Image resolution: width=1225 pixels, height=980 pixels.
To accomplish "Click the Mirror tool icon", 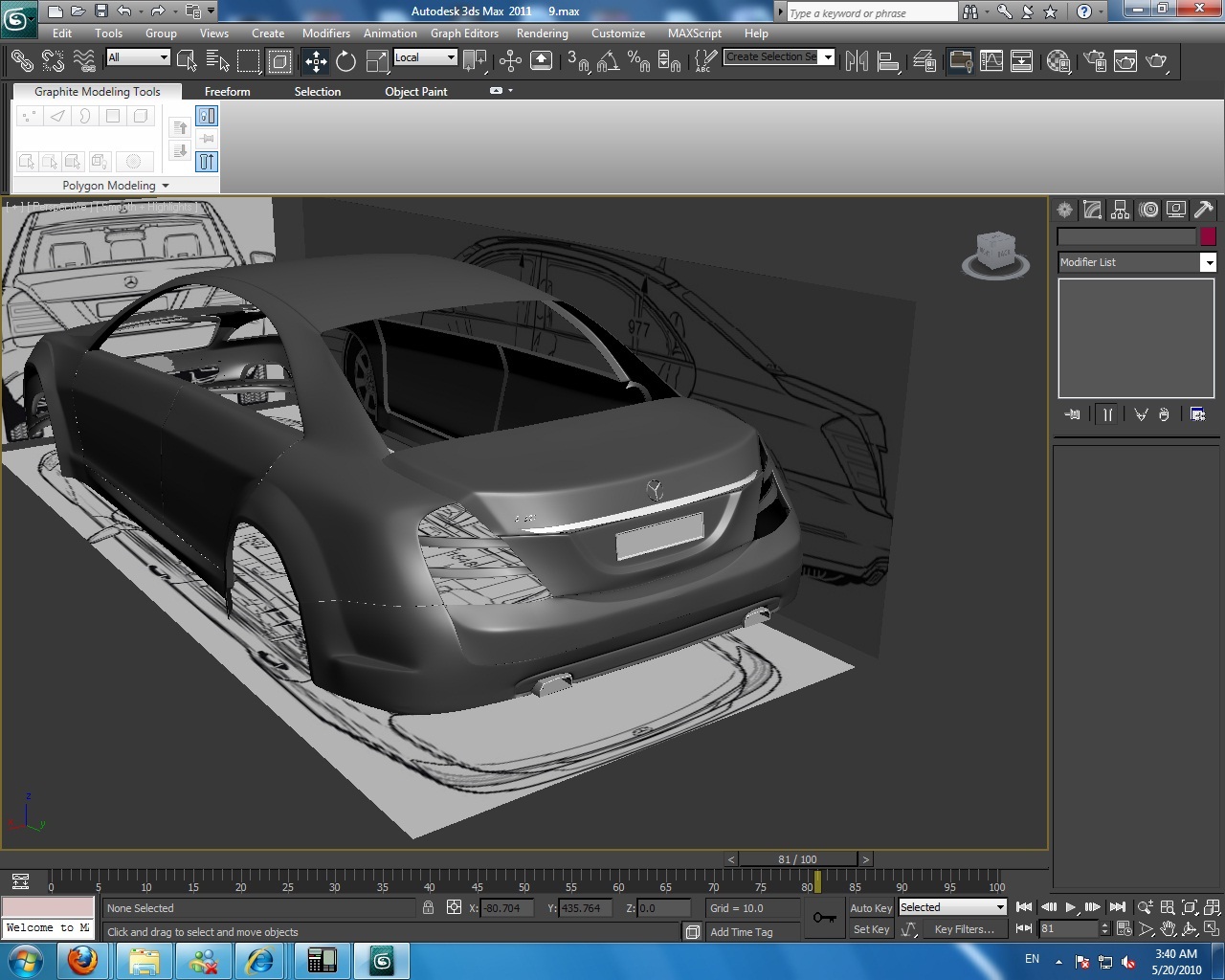I will tap(857, 61).
